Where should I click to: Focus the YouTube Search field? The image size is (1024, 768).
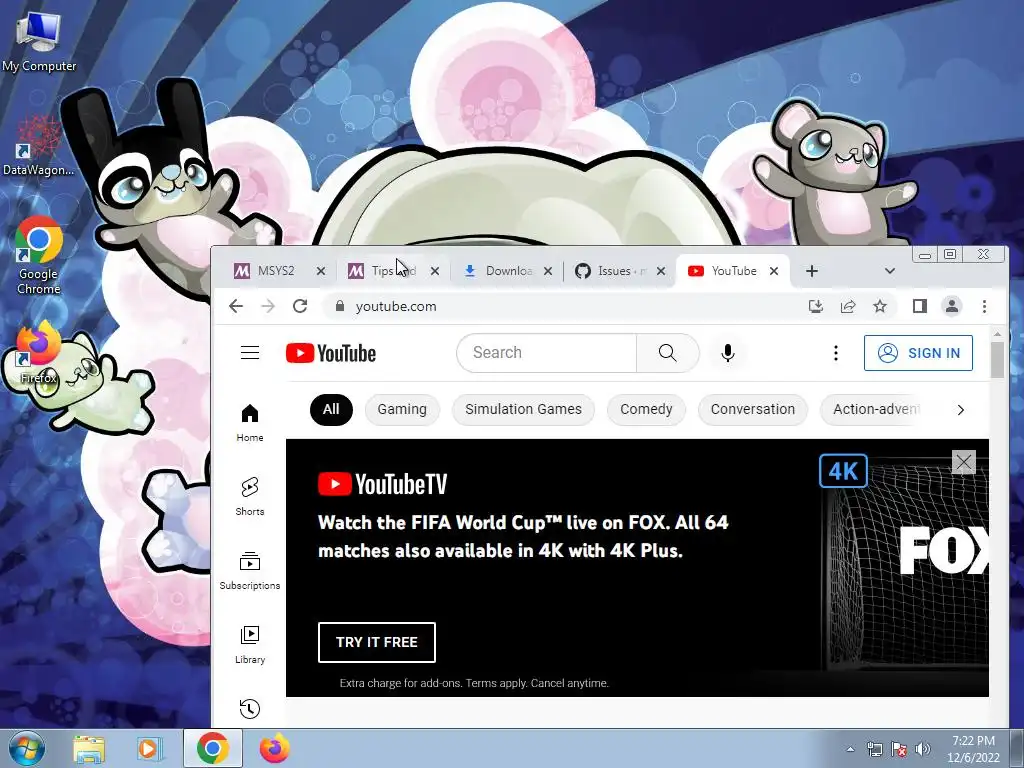[547, 353]
